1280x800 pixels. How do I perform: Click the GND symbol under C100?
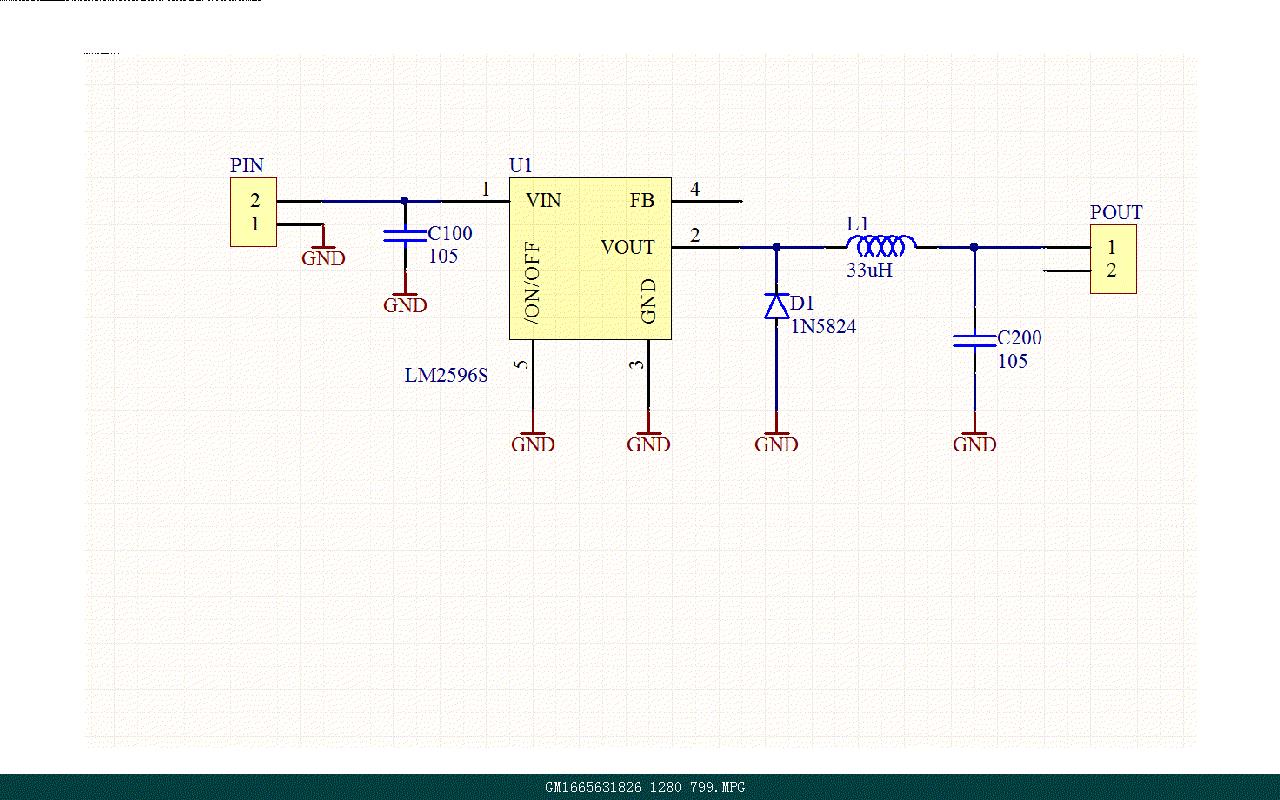pos(405,302)
